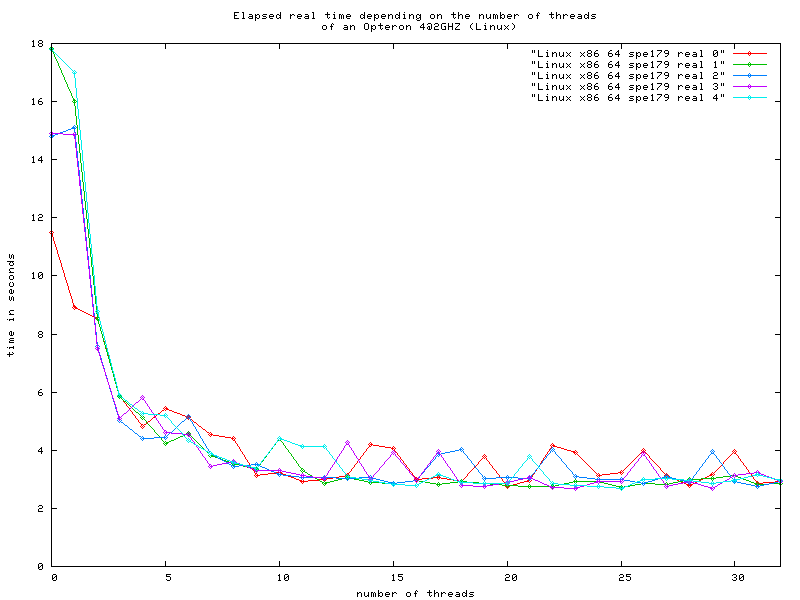800x600 pixels.
Task: Click the y-axis tick label 10
Action: [35, 276]
